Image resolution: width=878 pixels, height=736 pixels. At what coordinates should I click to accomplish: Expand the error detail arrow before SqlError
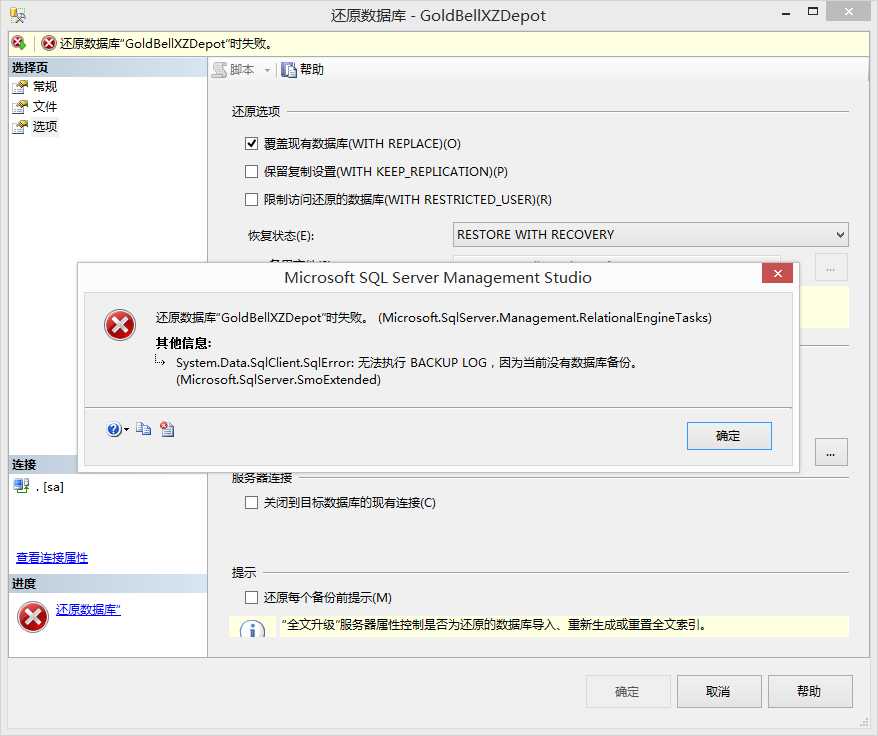coord(160,360)
